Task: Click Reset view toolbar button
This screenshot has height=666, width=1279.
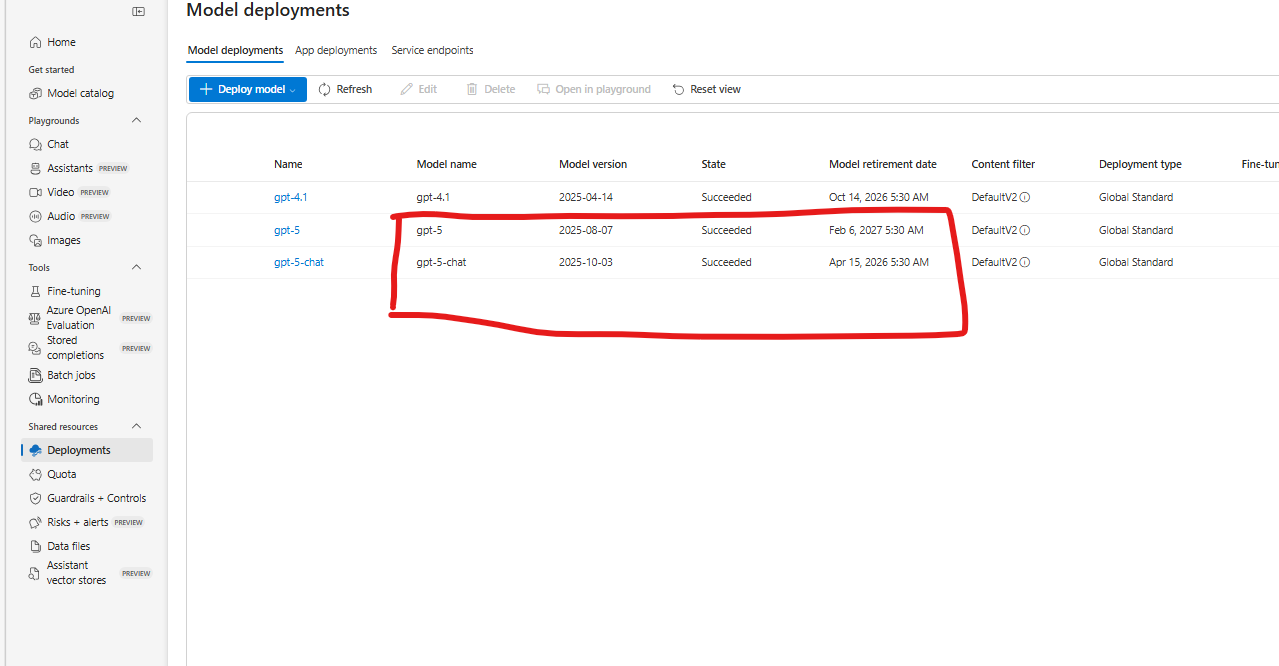Action: [707, 89]
